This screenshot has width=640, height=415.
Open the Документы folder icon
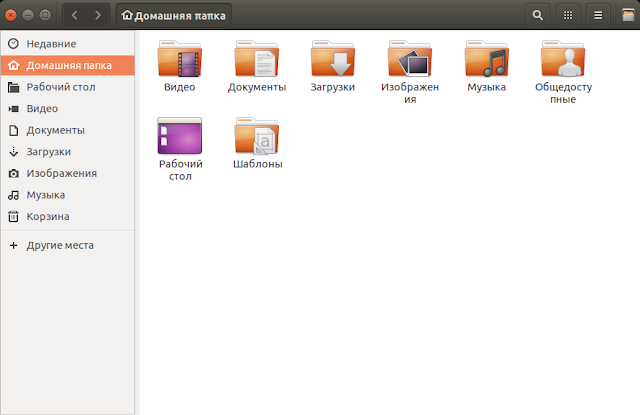(256, 59)
